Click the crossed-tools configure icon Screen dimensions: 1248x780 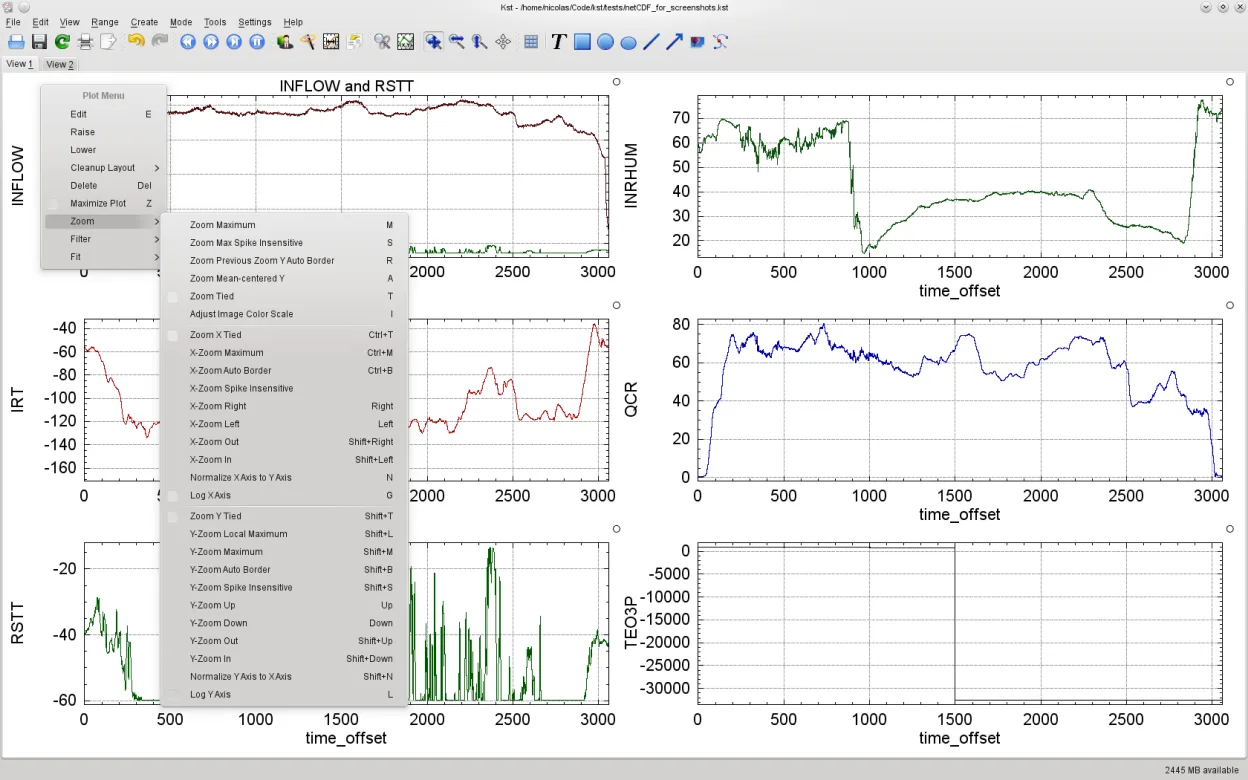pos(382,42)
